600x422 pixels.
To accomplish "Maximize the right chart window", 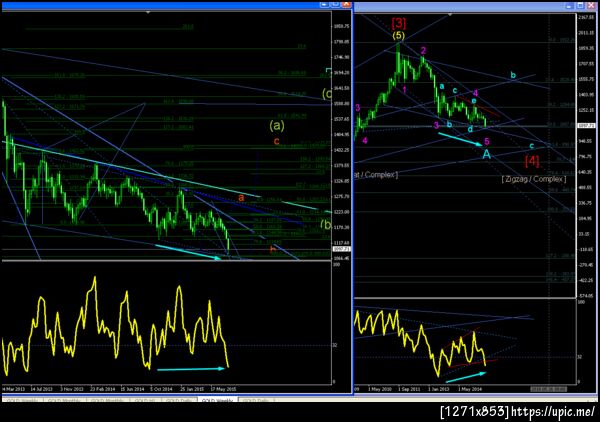I will click(580, 5).
